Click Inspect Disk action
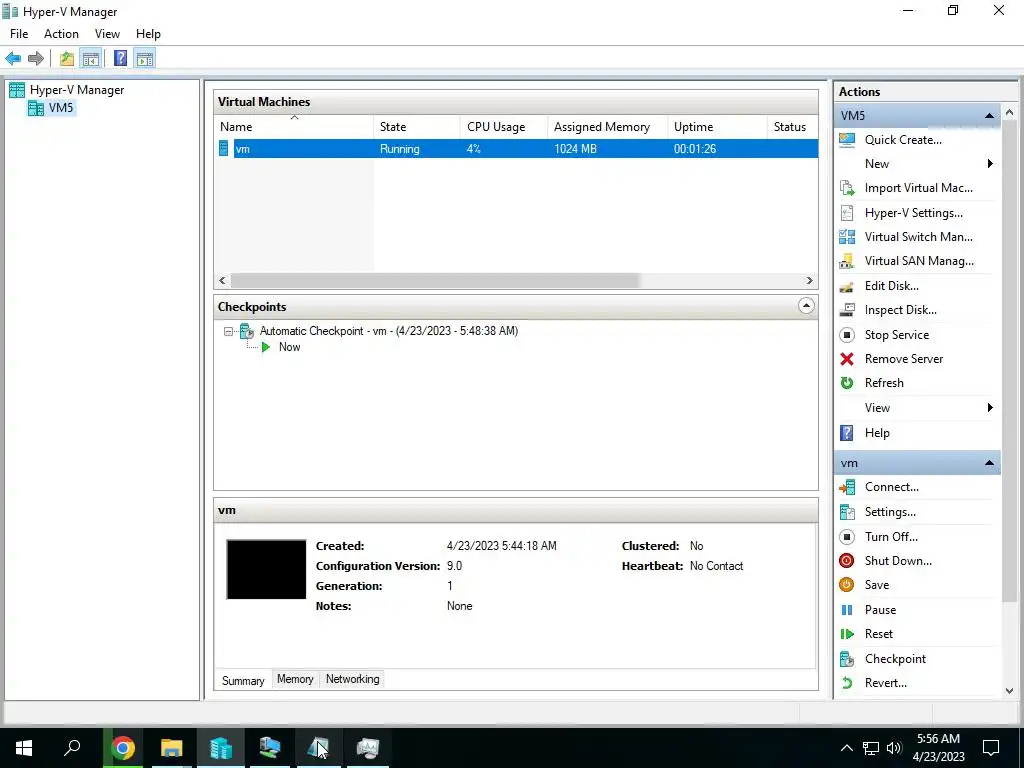Image resolution: width=1024 pixels, height=768 pixels. 901,310
